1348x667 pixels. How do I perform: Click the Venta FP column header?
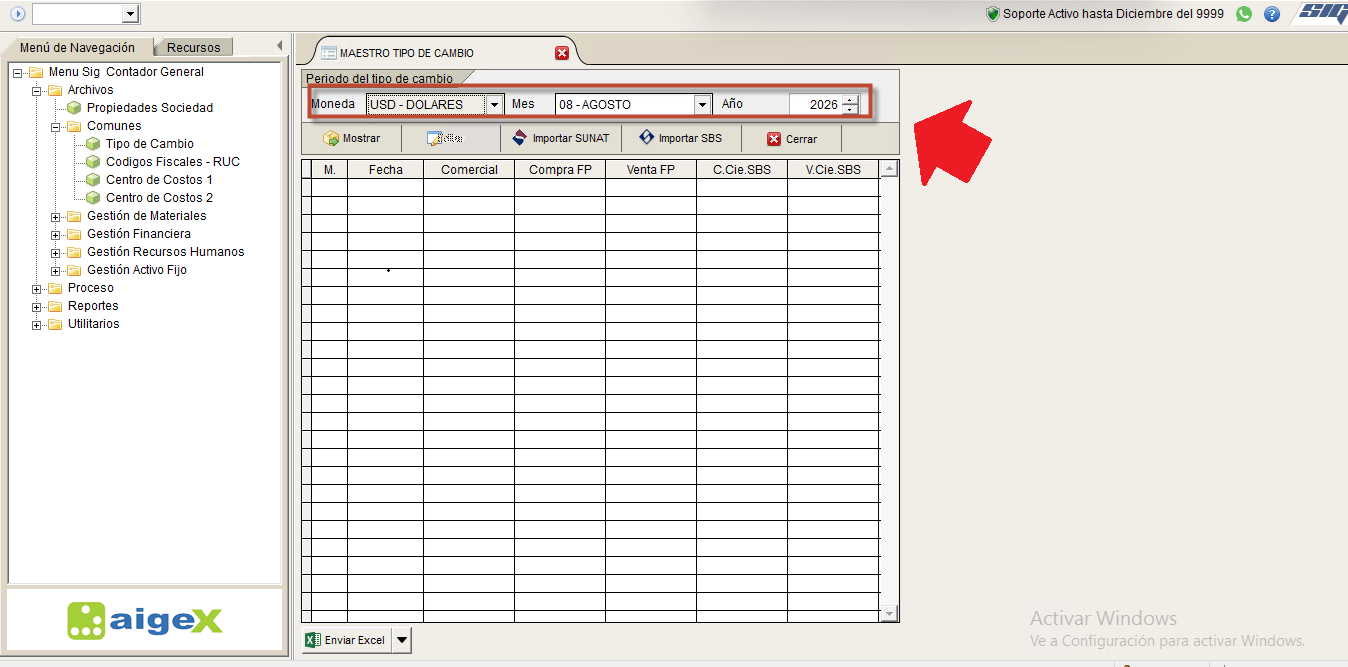[x=651, y=169]
